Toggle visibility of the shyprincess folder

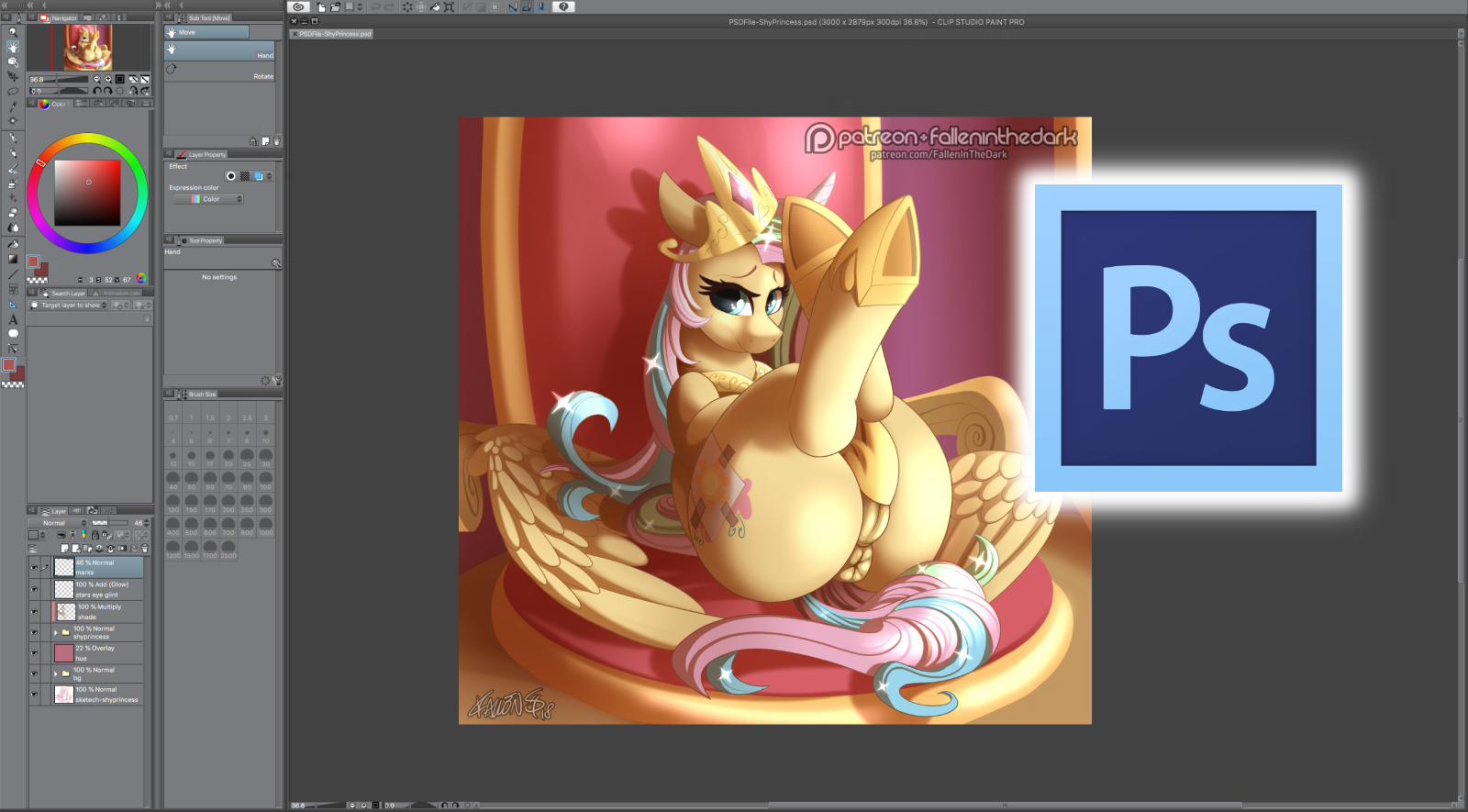(x=35, y=632)
